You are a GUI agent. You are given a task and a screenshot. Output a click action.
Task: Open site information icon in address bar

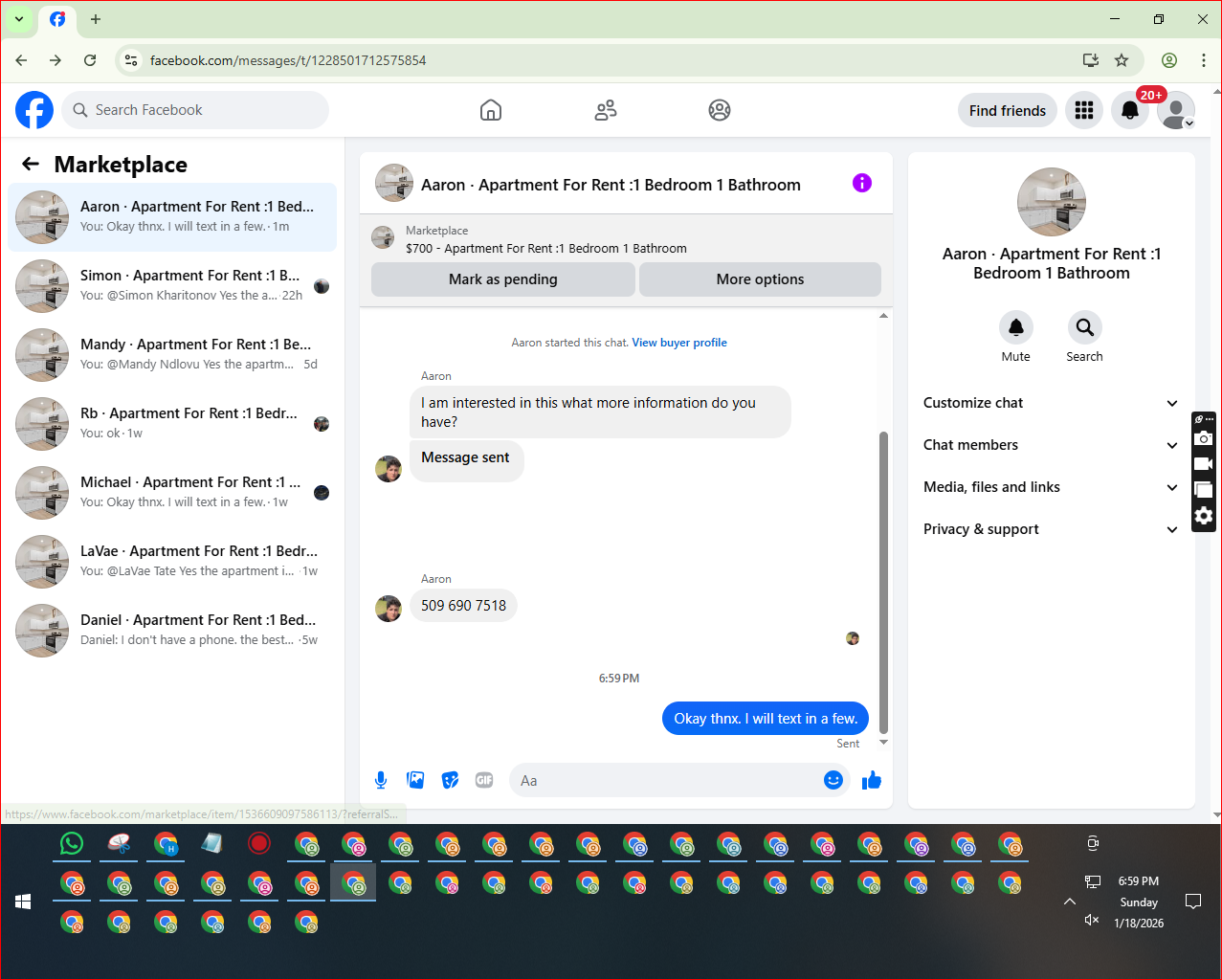[131, 60]
